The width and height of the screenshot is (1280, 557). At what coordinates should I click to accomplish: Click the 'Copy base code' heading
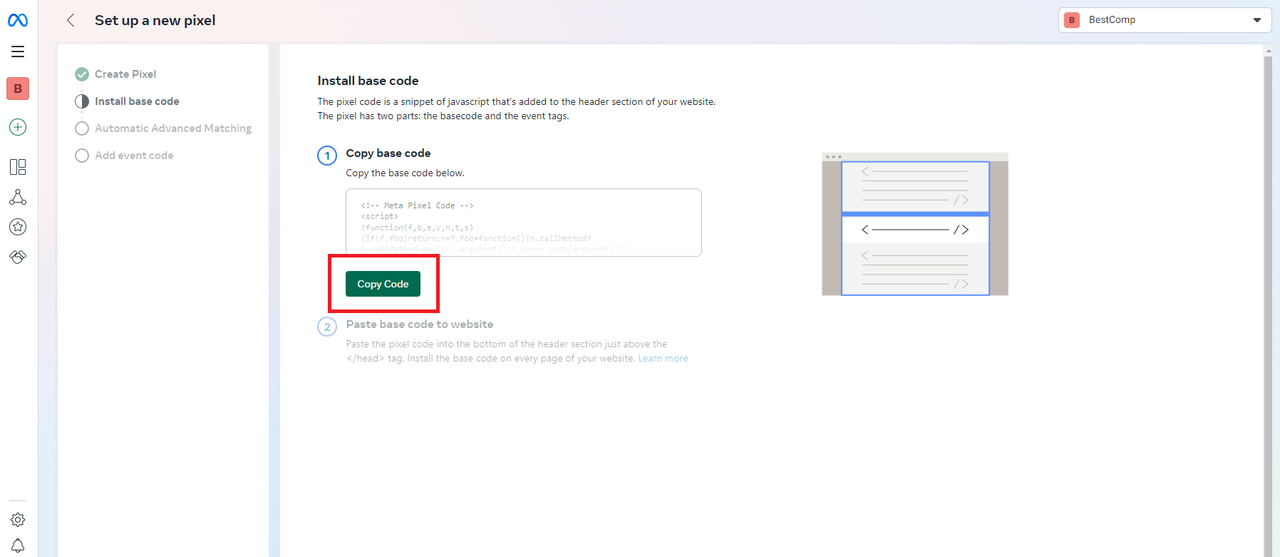click(x=388, y=153)
